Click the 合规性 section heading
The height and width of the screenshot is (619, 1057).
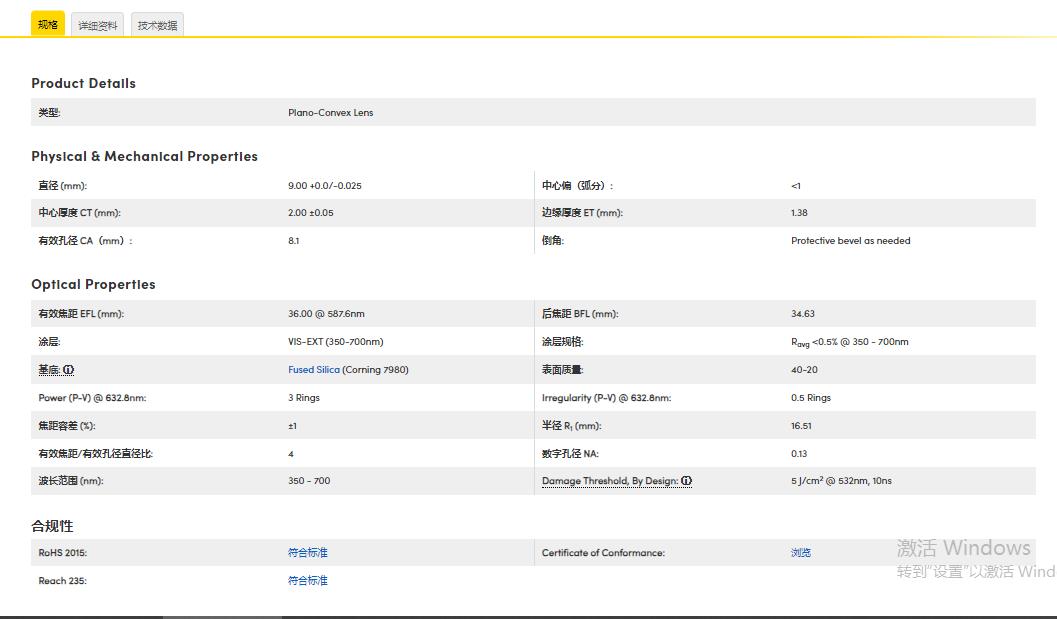(x=52, y=526)
